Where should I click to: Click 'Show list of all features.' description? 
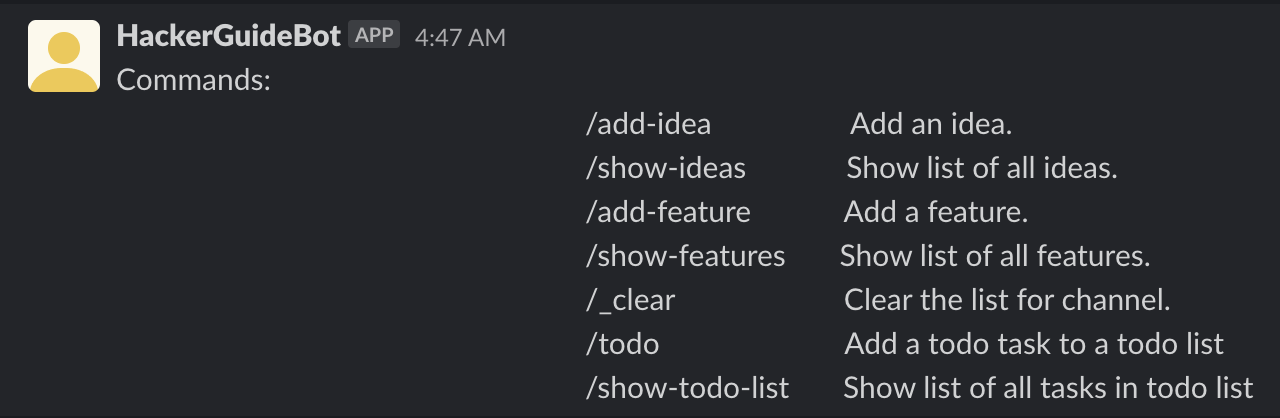995,256
